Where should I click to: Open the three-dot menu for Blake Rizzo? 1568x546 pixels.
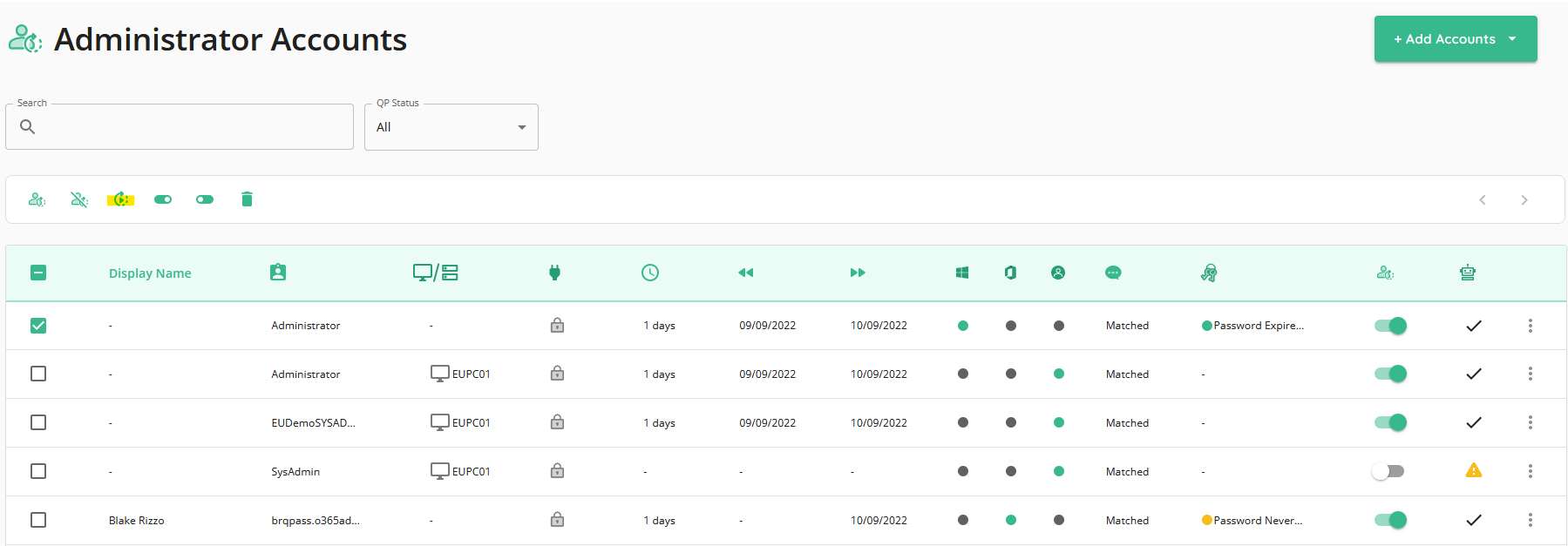click(x=1530, y=520)
